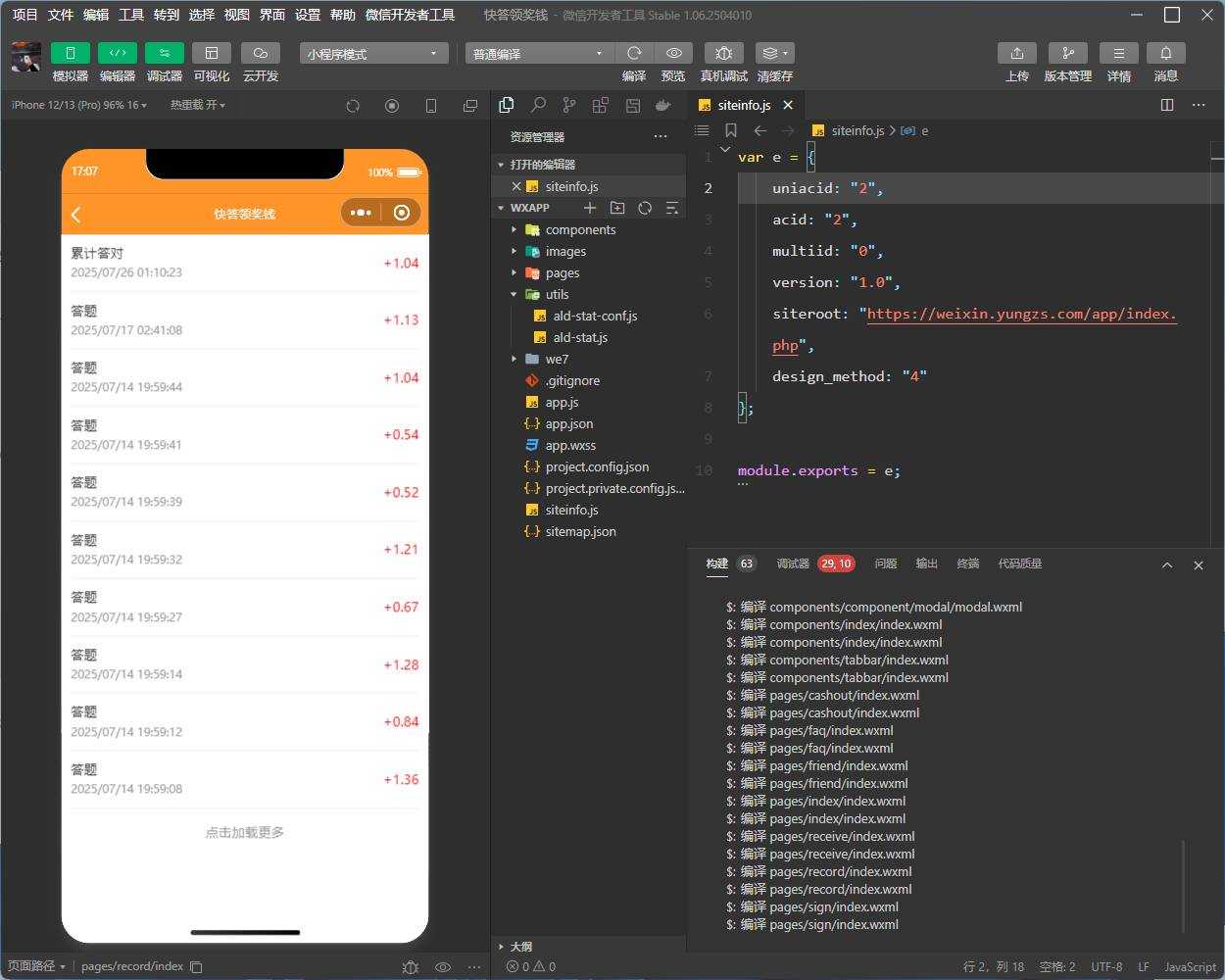Screen dimensions: 1225x980
Task: Toggle the debugger panel (调试器)
Action: 165,53
